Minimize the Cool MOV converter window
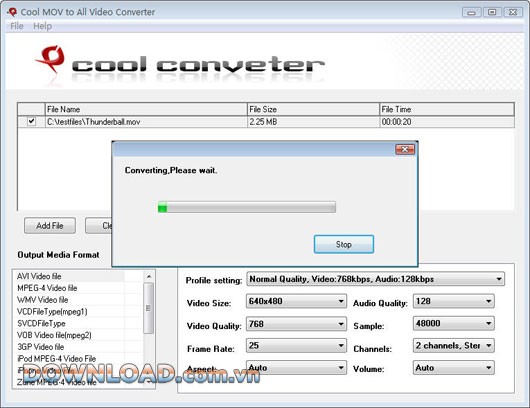 click(472, 12)
